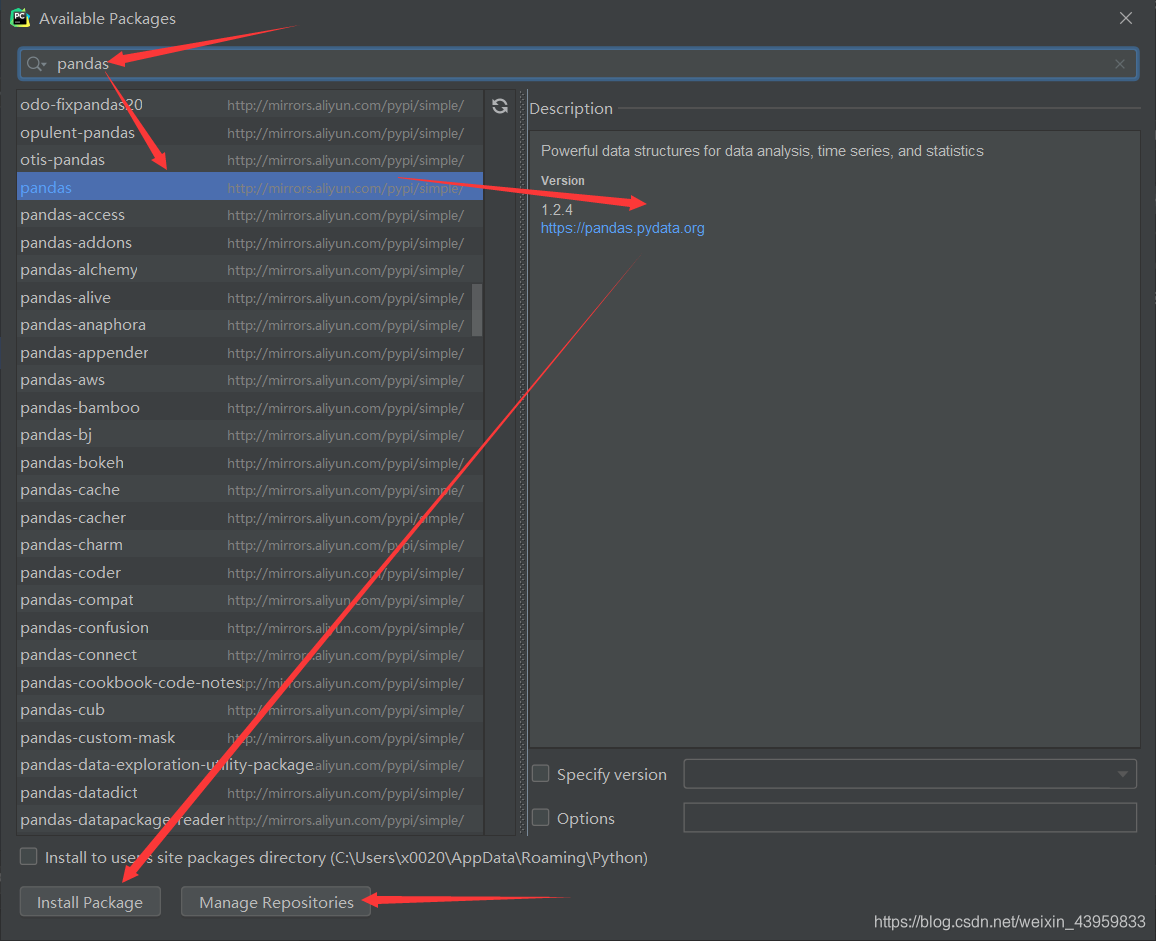
Task: Select pandas-alchemy in the list
Action: [250, 270]
